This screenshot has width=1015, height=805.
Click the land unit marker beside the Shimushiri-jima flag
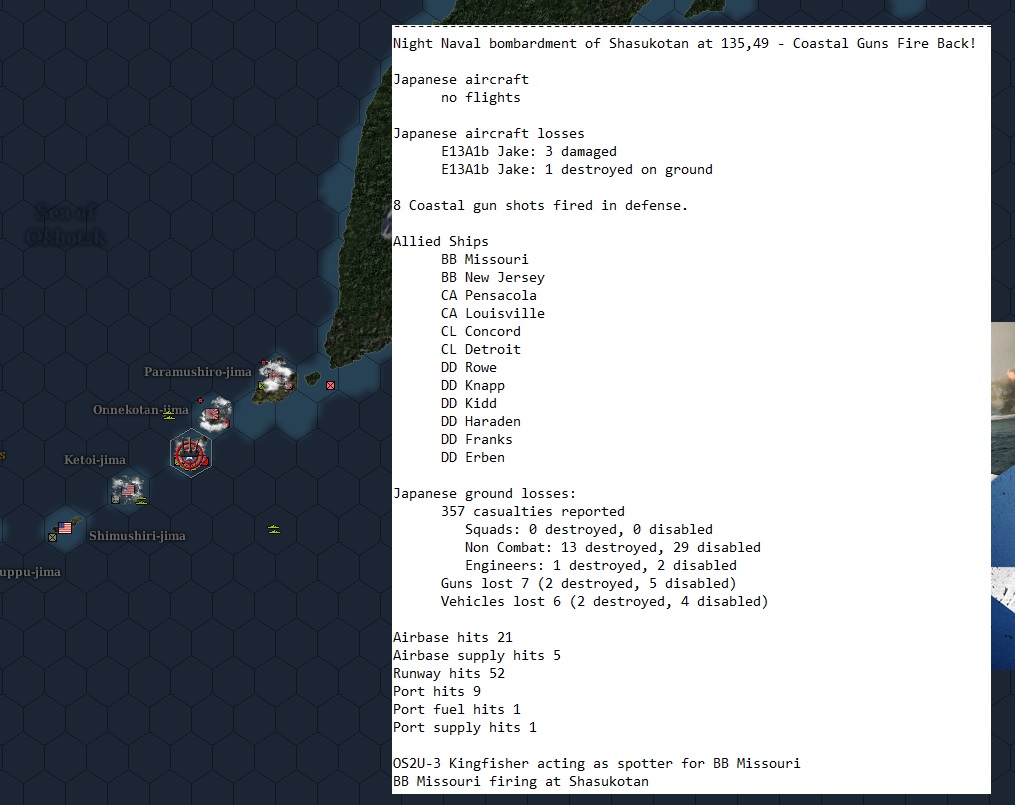pos(52,537)
